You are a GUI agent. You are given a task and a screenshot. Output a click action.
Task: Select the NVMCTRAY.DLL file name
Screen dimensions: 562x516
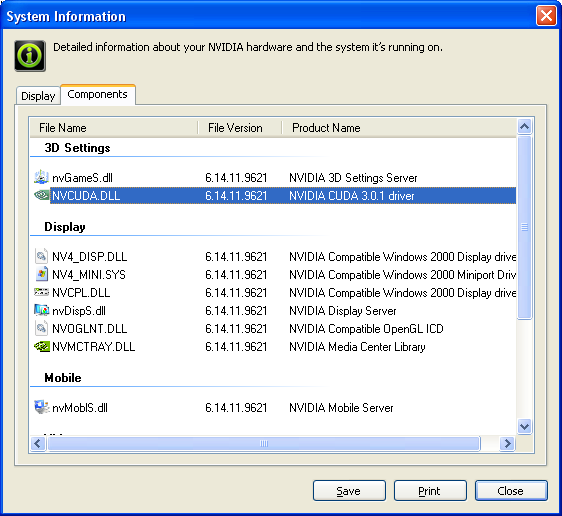(94, 347)
